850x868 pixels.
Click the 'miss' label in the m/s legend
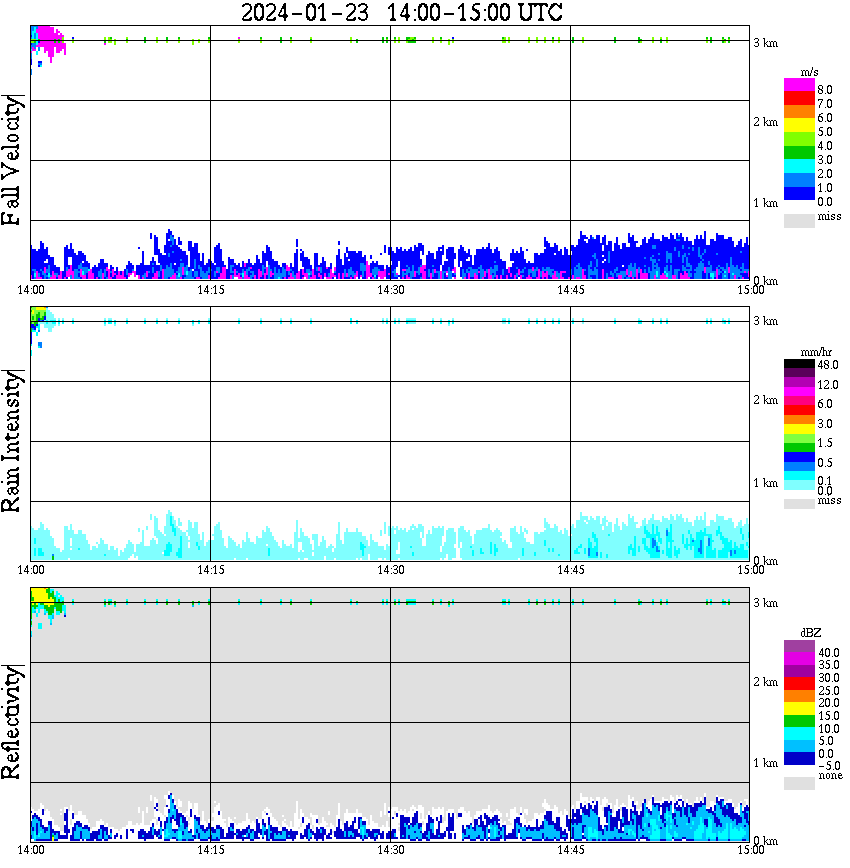click(x=829, y=216)
